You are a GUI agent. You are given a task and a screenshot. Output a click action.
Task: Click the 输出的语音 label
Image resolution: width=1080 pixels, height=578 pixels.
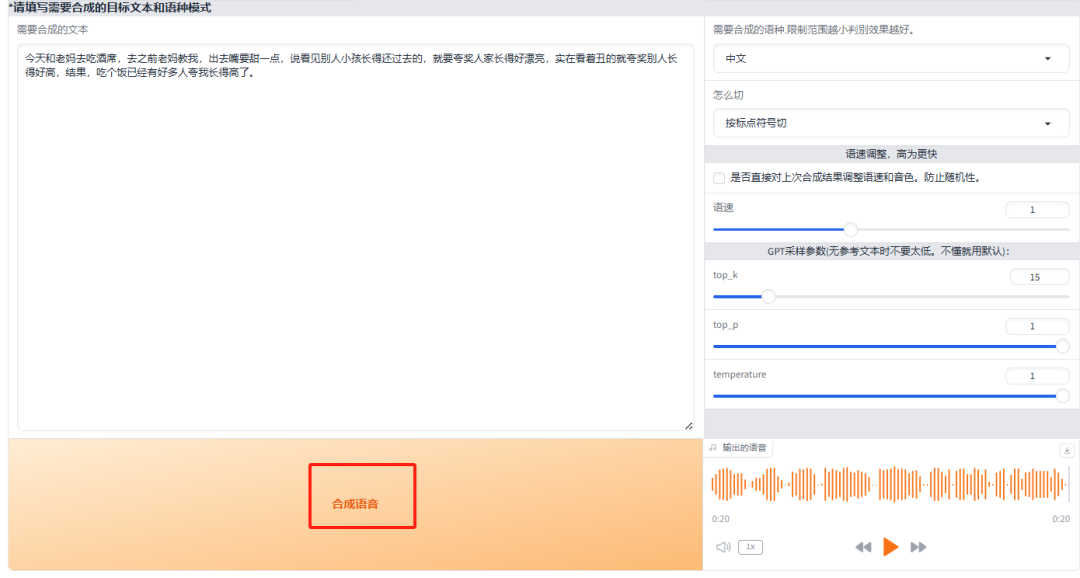[744, 448]
